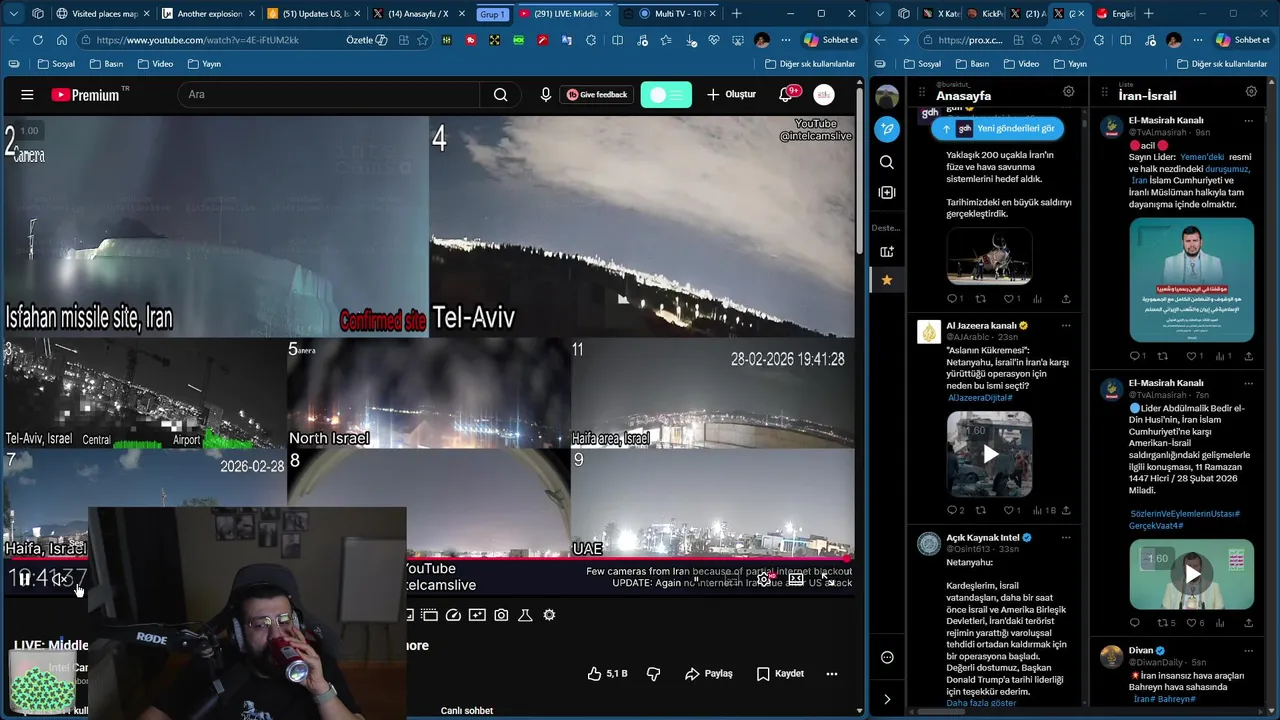Open the speed gauge extension icon below video
Image resolution: width=1280 pixels, height=720 pixels.
pyautogui.click(x=453, y=615)
